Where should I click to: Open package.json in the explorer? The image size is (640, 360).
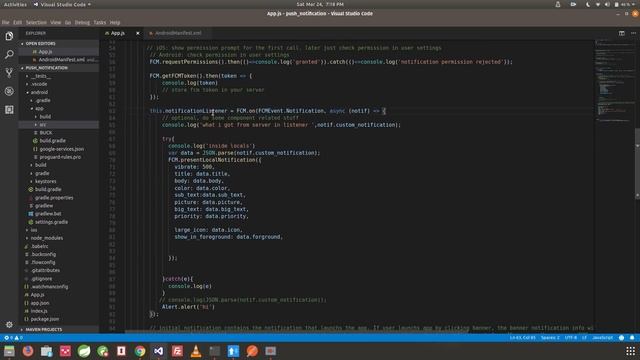pyautogui.click(x=44, y=319)
